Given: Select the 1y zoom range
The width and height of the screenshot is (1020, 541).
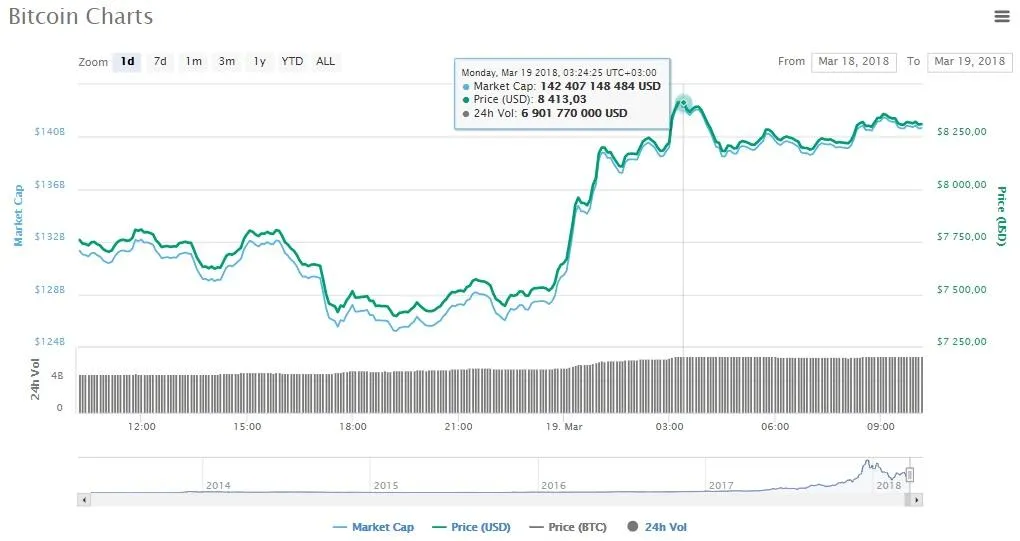Looking at the screenshot, I should point(259,62).
